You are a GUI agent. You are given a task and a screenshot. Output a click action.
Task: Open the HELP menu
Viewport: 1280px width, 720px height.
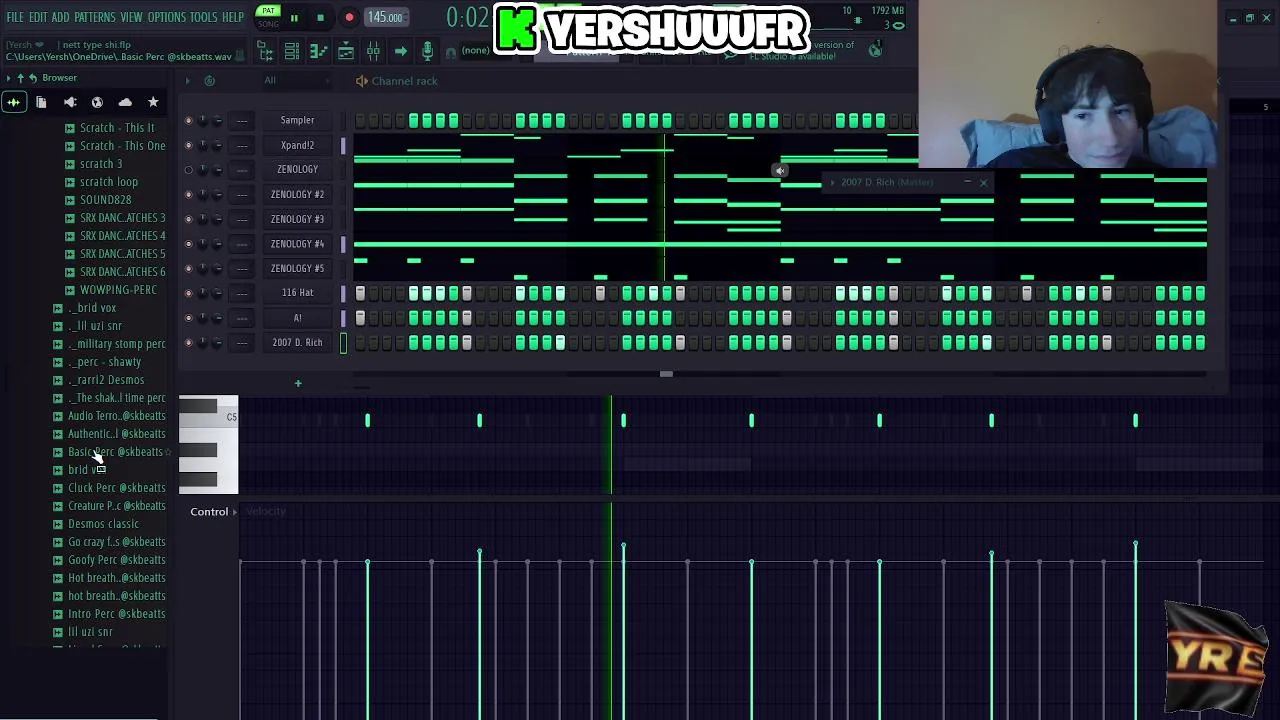[233, 18]
